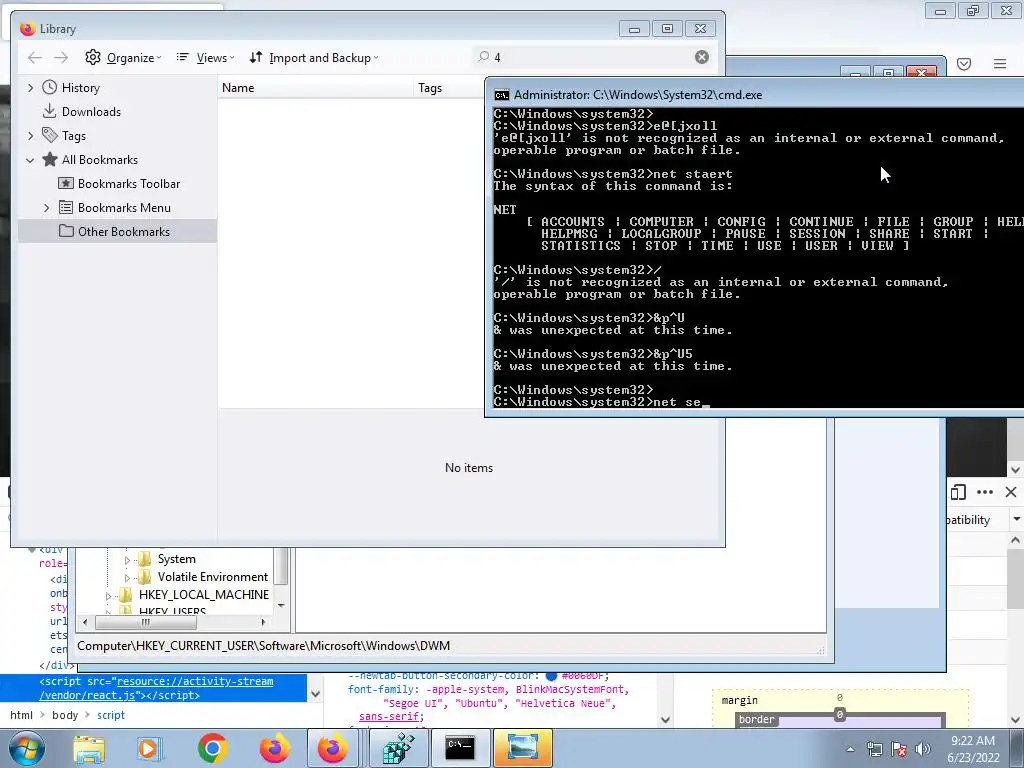Open the Organize menu
The image size is (1024, 768).
[x=123, y=57]
